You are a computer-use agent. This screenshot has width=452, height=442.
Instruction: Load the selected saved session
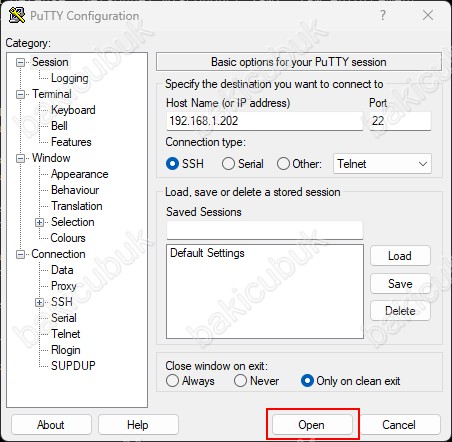[400, 256]
